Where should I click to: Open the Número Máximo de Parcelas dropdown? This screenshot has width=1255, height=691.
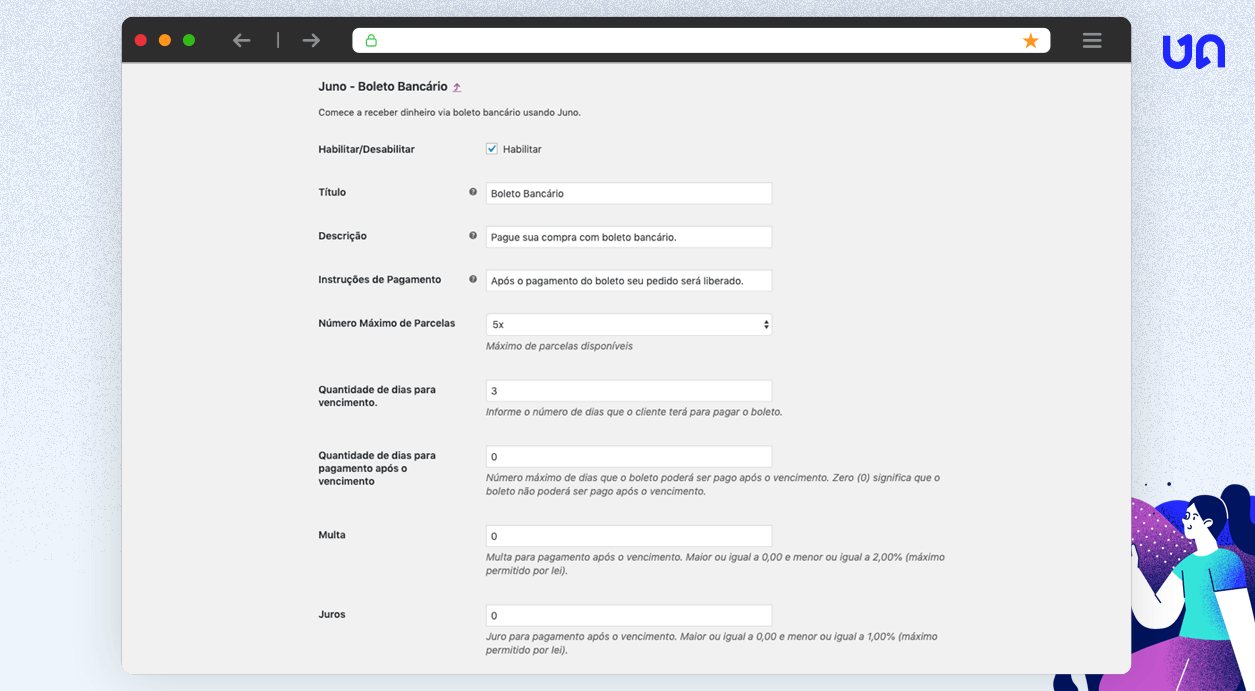coord(629,325)
